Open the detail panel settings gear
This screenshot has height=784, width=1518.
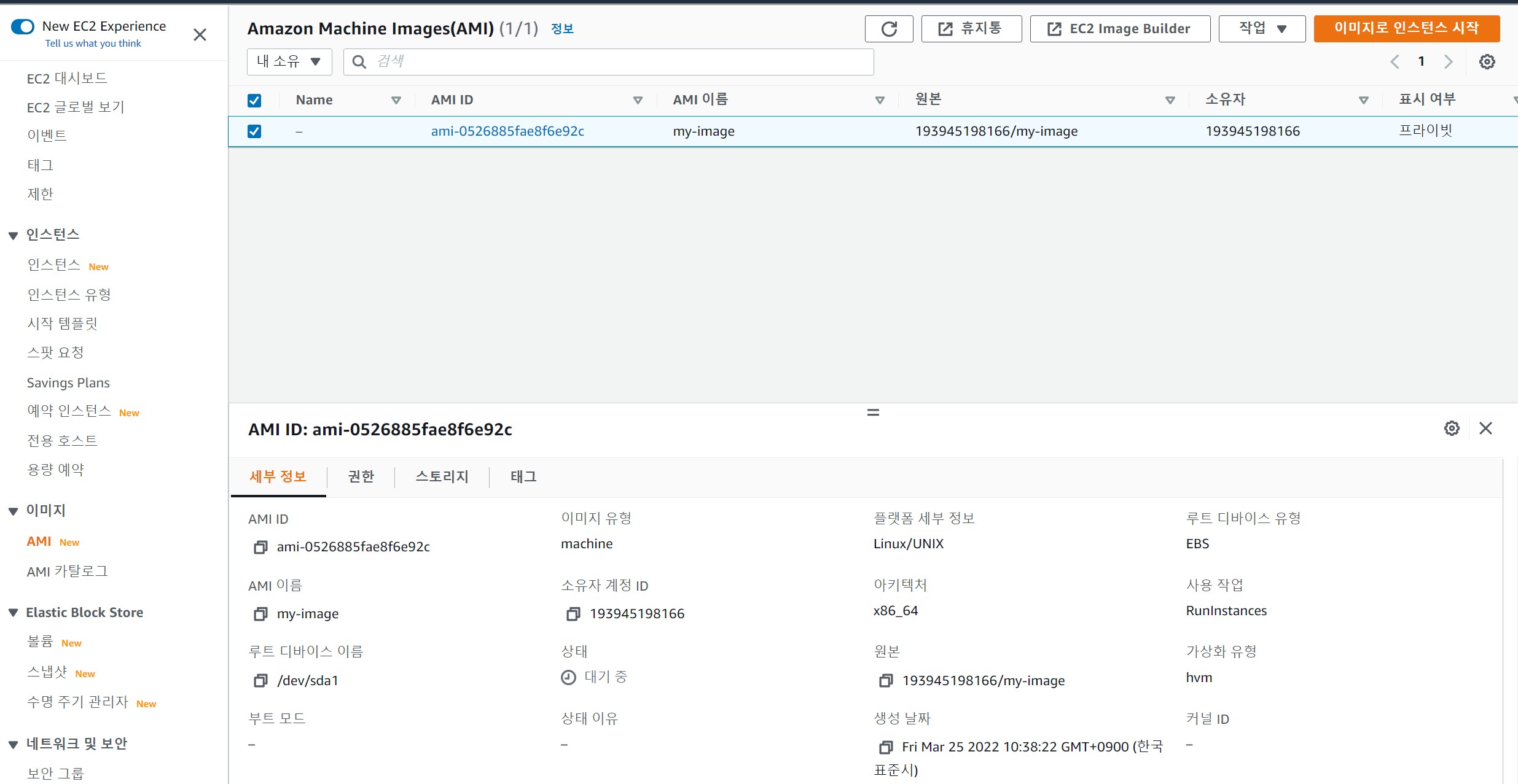click(1452, 428)
